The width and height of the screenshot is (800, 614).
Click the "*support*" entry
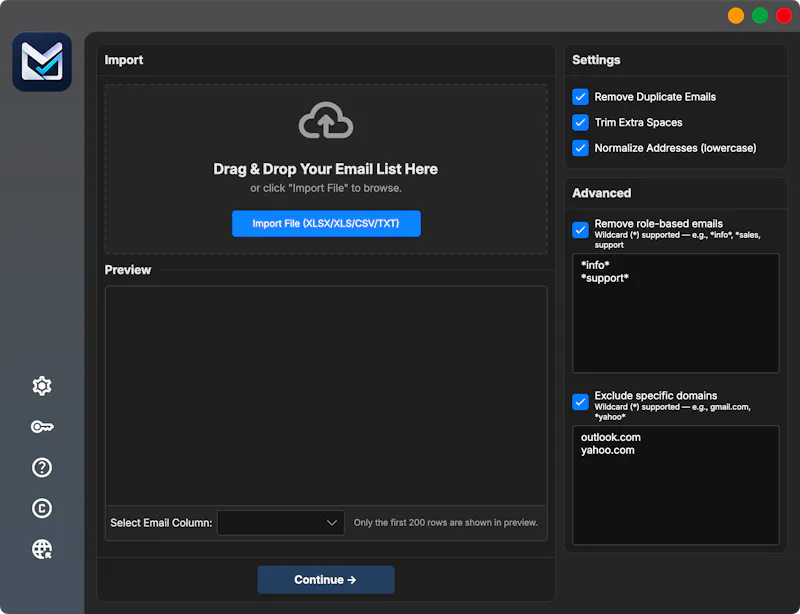(605, 278)
